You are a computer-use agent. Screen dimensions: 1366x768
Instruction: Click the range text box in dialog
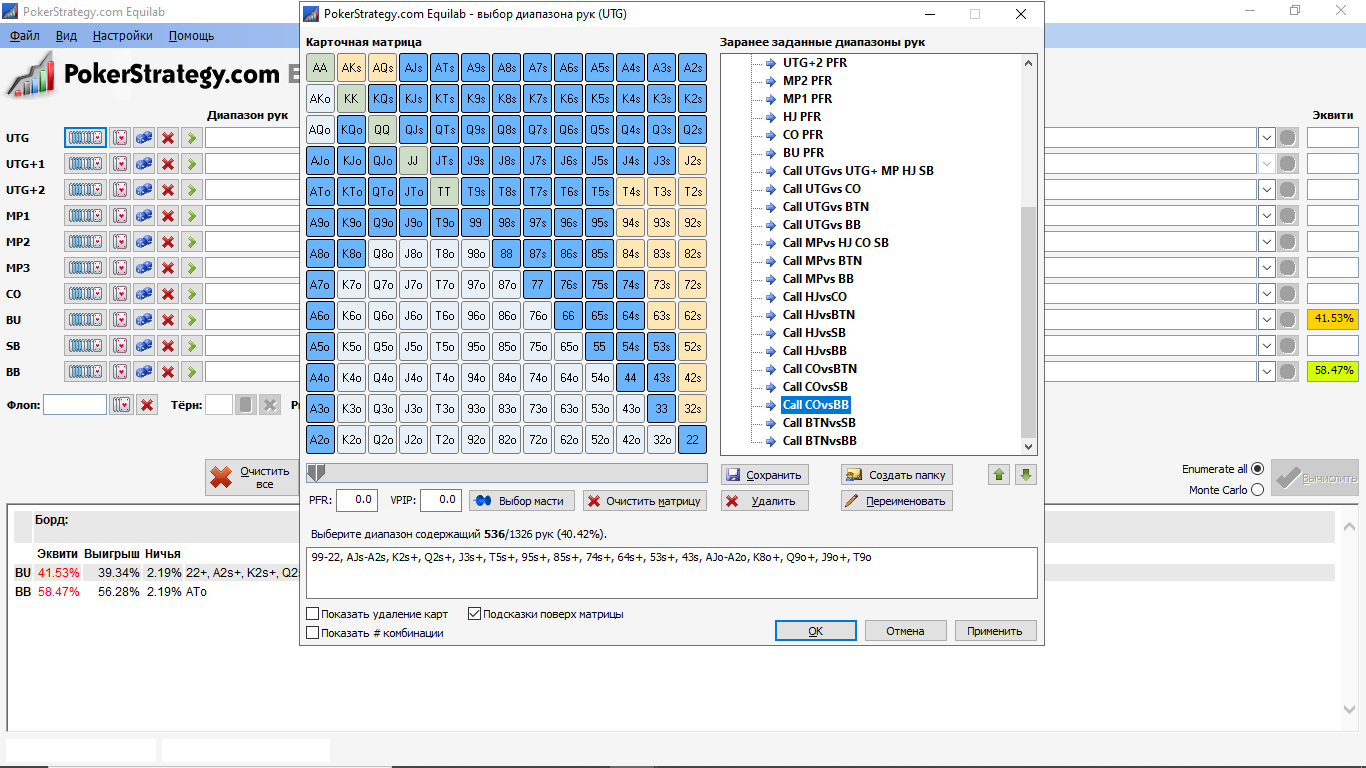[x=672, y=573]
